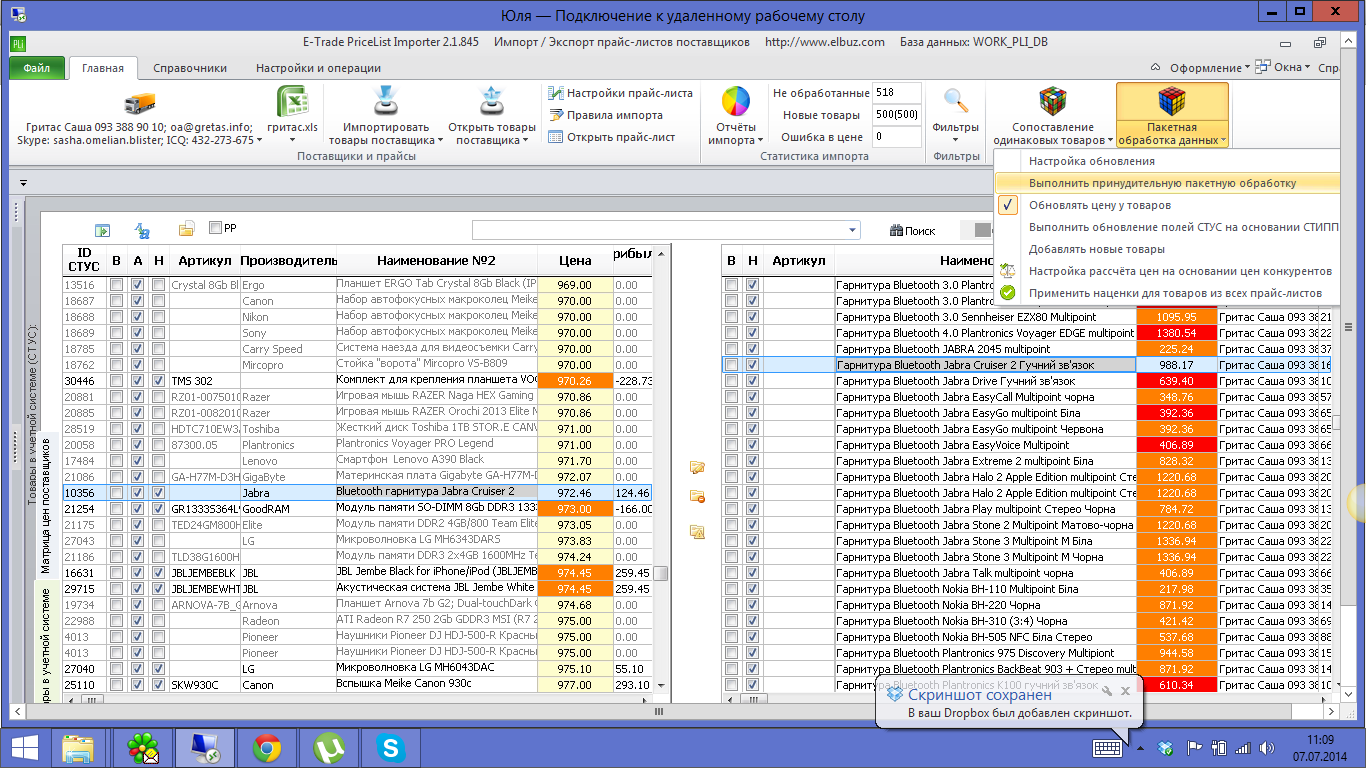
Task: Open the гритас.xls Excel price file icon
Action: click(x=292, y=102)
